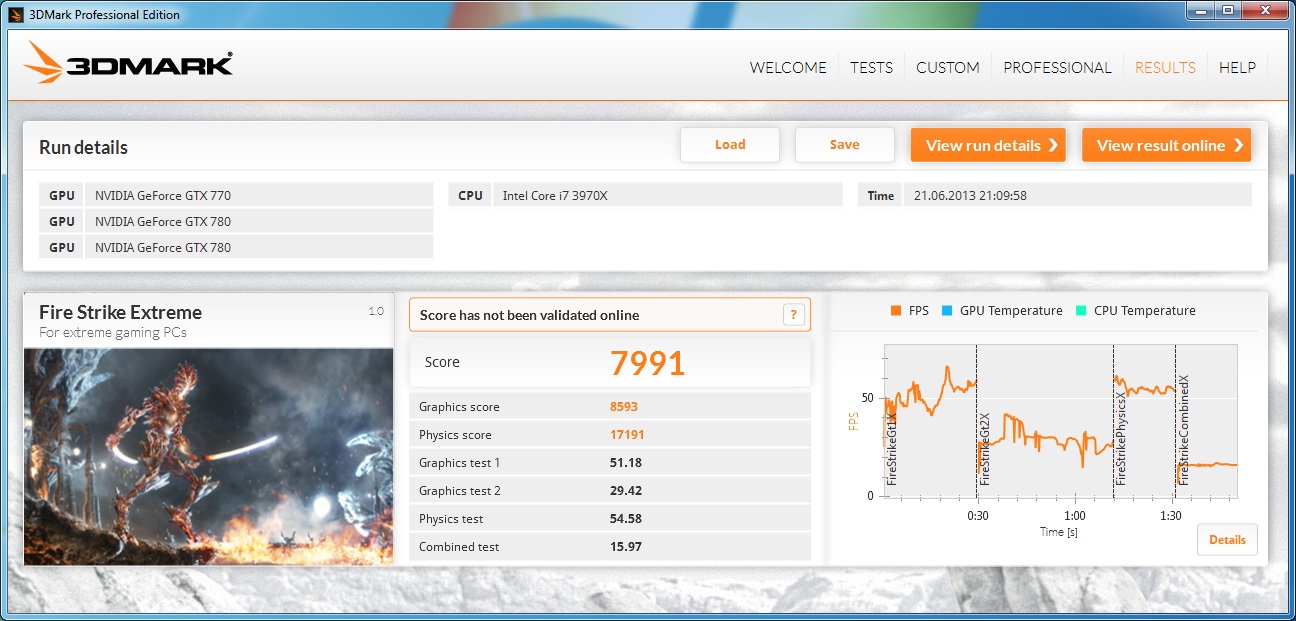1296x621 pixels.
Task: Click the GPU NVIDIA GeForce GTX 770 field
Action: (x=236, y=195)
